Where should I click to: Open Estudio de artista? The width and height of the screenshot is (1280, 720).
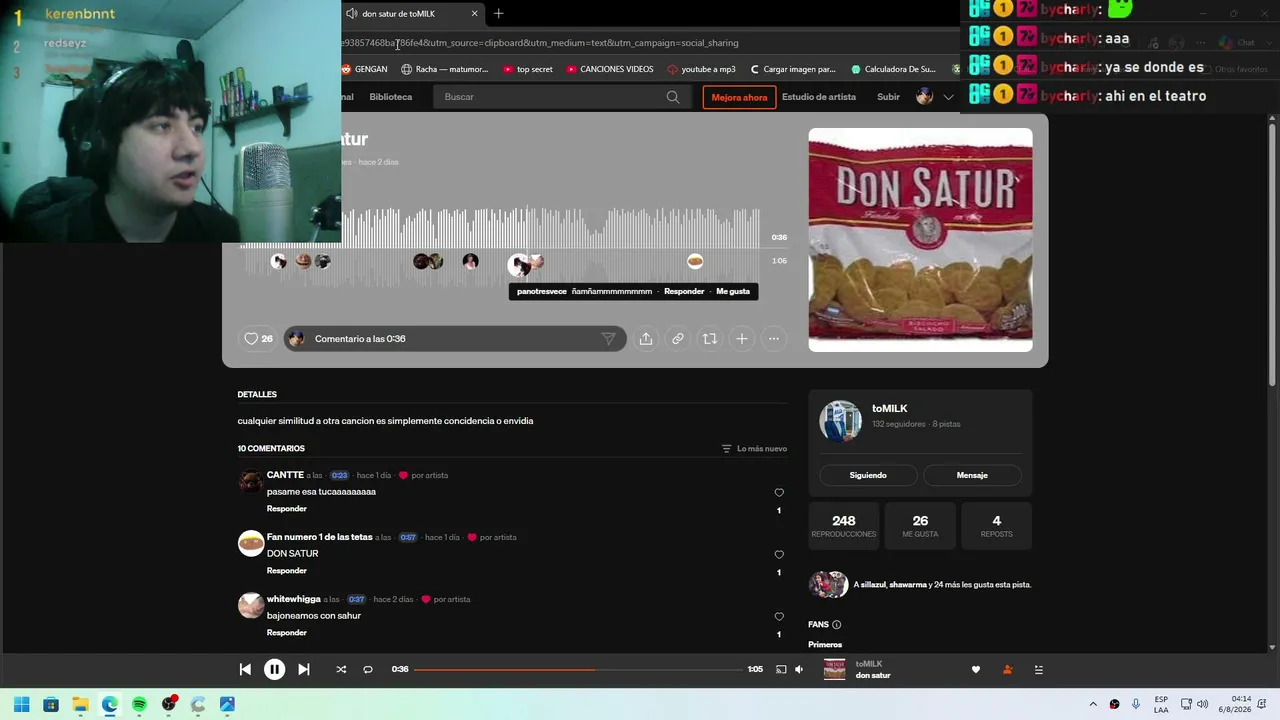click(819, 97)
